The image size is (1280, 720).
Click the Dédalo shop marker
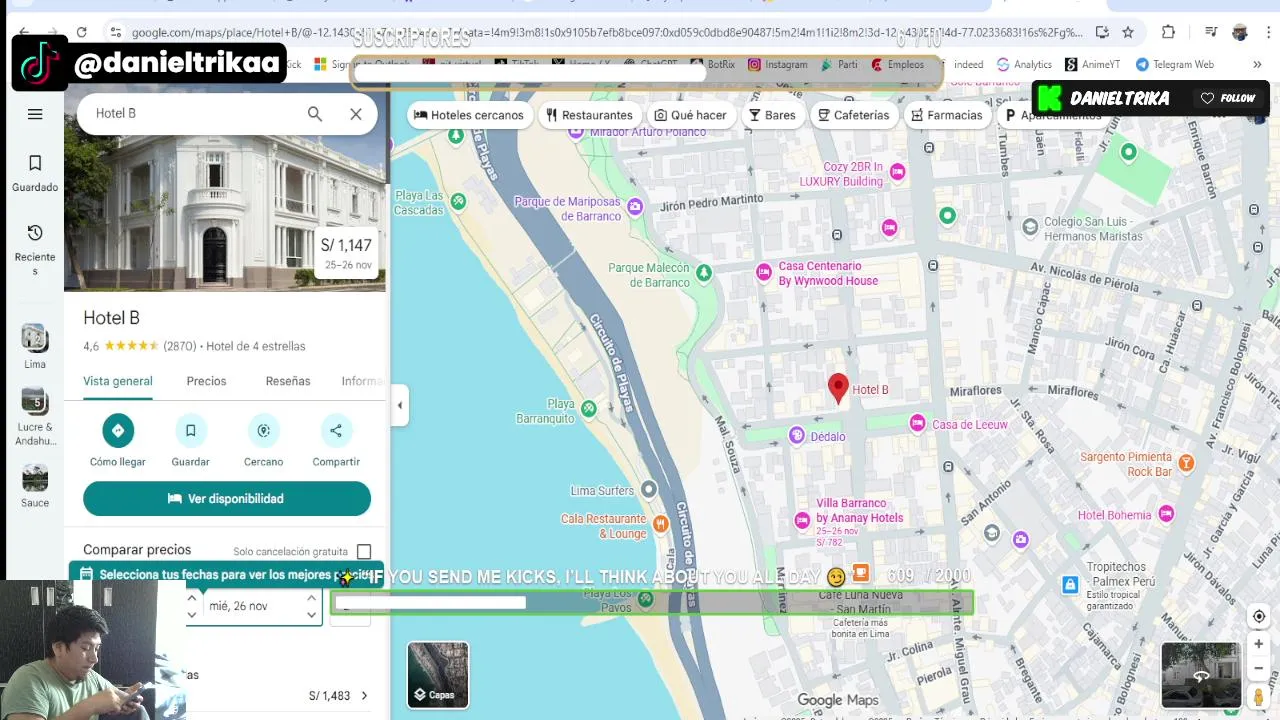click(x=797, y=435)
